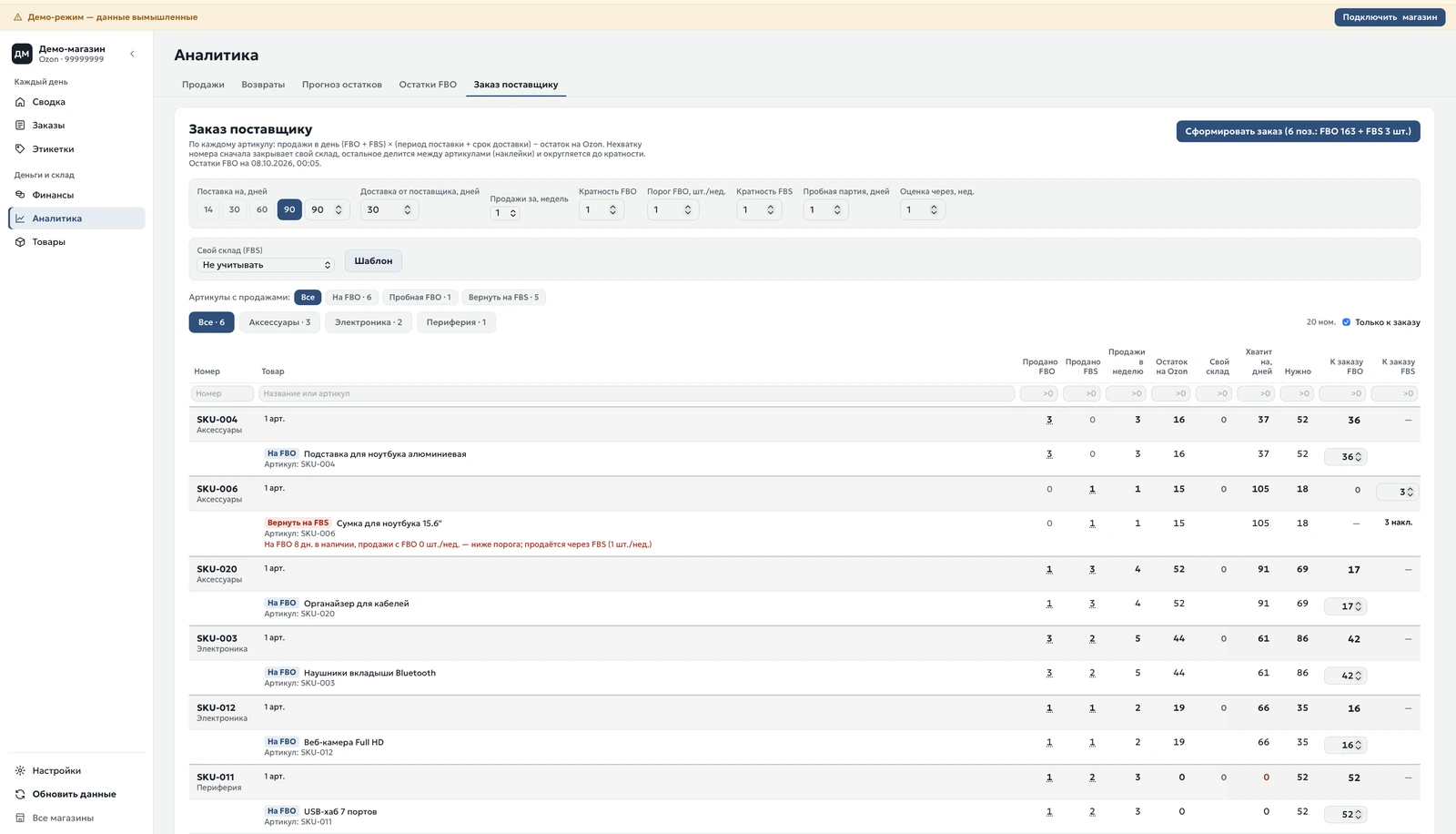Viewport: 1456px width, 834px height.
Task: Open the Возвраты tab
Action: [x=263, y=85]
